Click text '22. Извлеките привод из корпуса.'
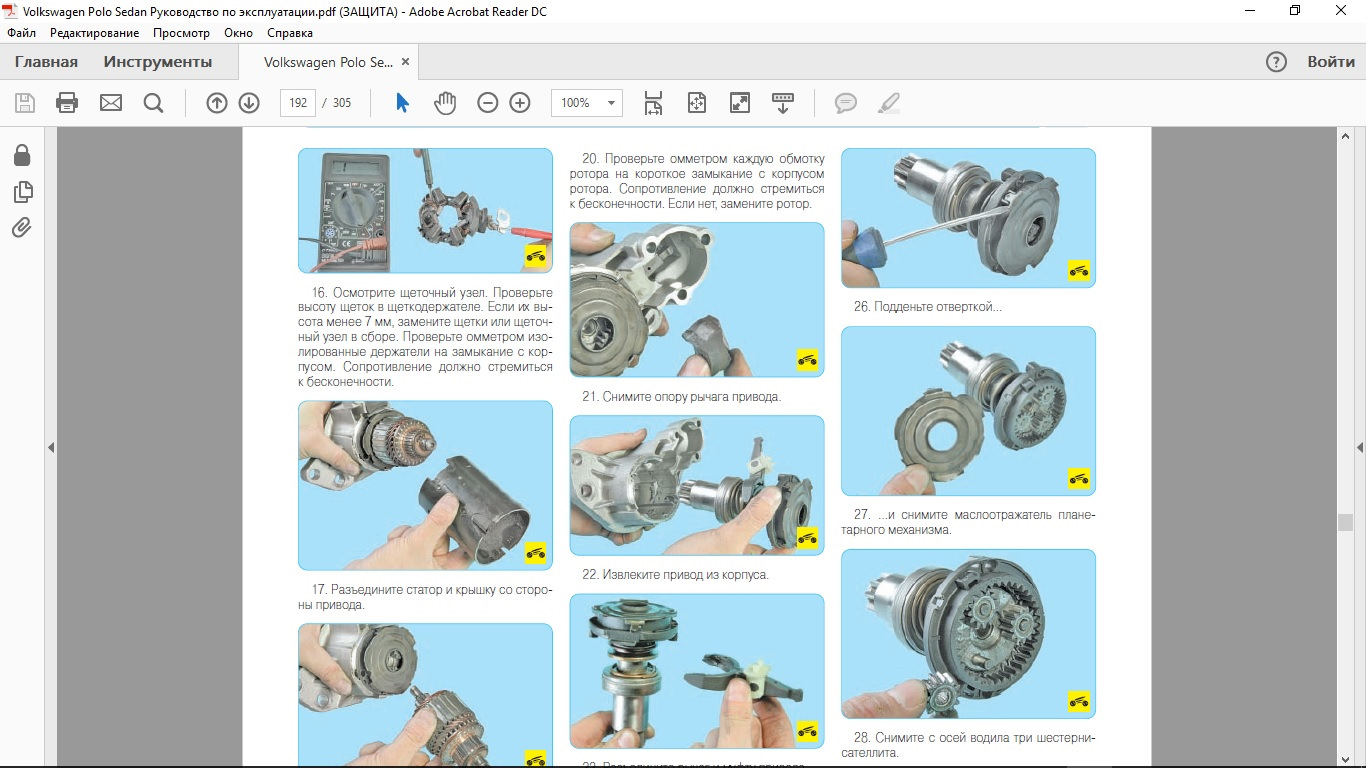Screen dimensions: 1366x768 [675, 575]
